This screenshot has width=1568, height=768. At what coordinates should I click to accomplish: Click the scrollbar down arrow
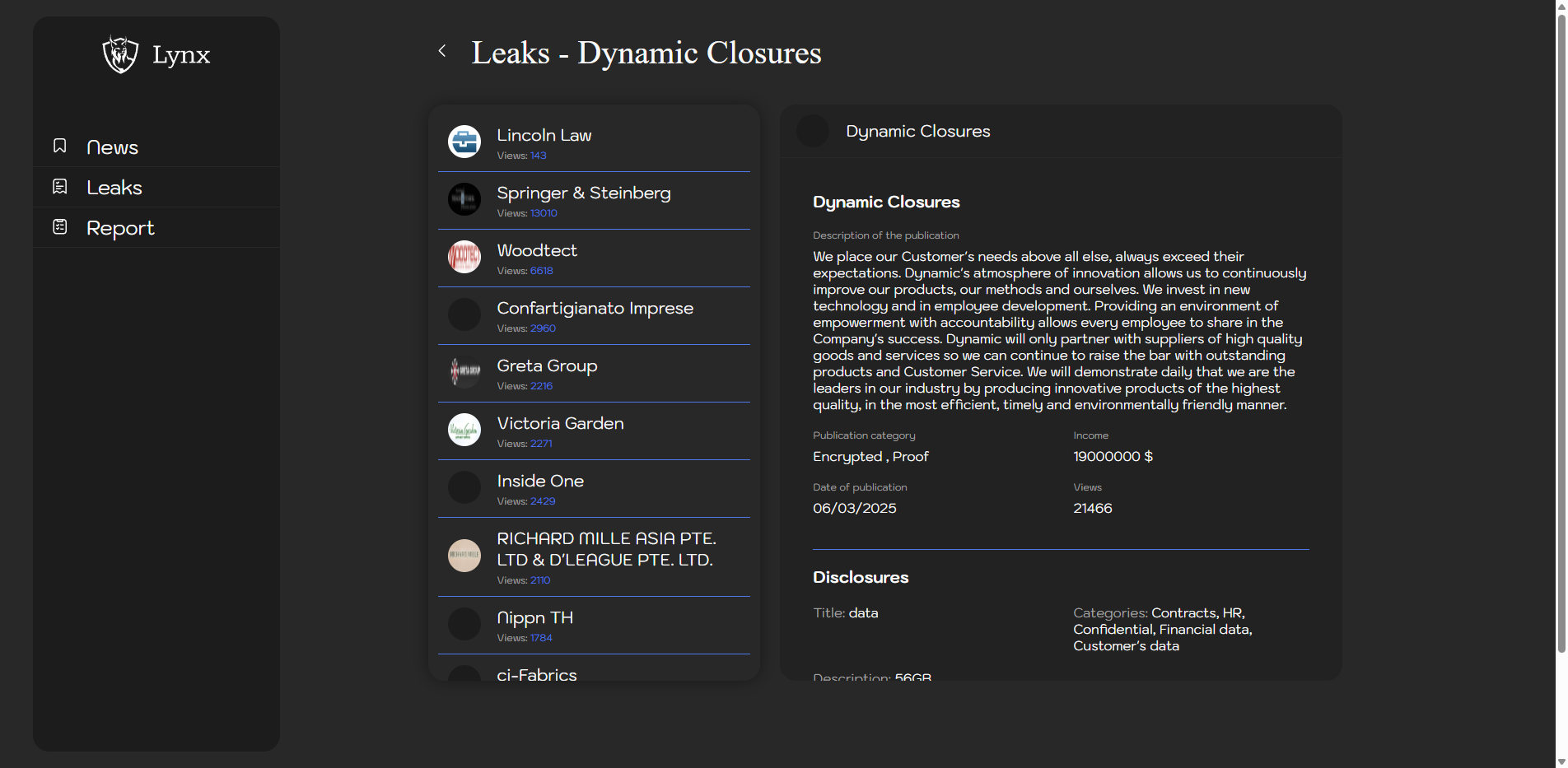pos(1561,761)
